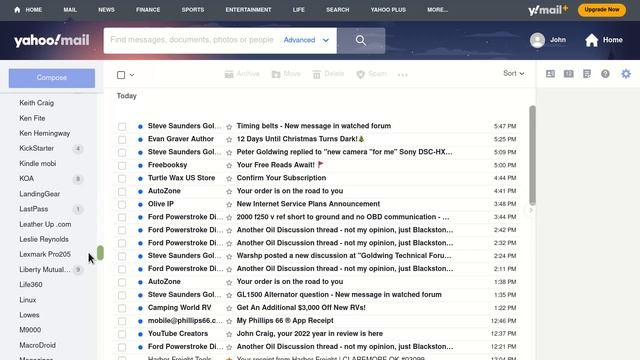Image resolution: width=640 pixels, height=360 pixels.
Task: Open the more actions ellipsis
Action: 402,75
